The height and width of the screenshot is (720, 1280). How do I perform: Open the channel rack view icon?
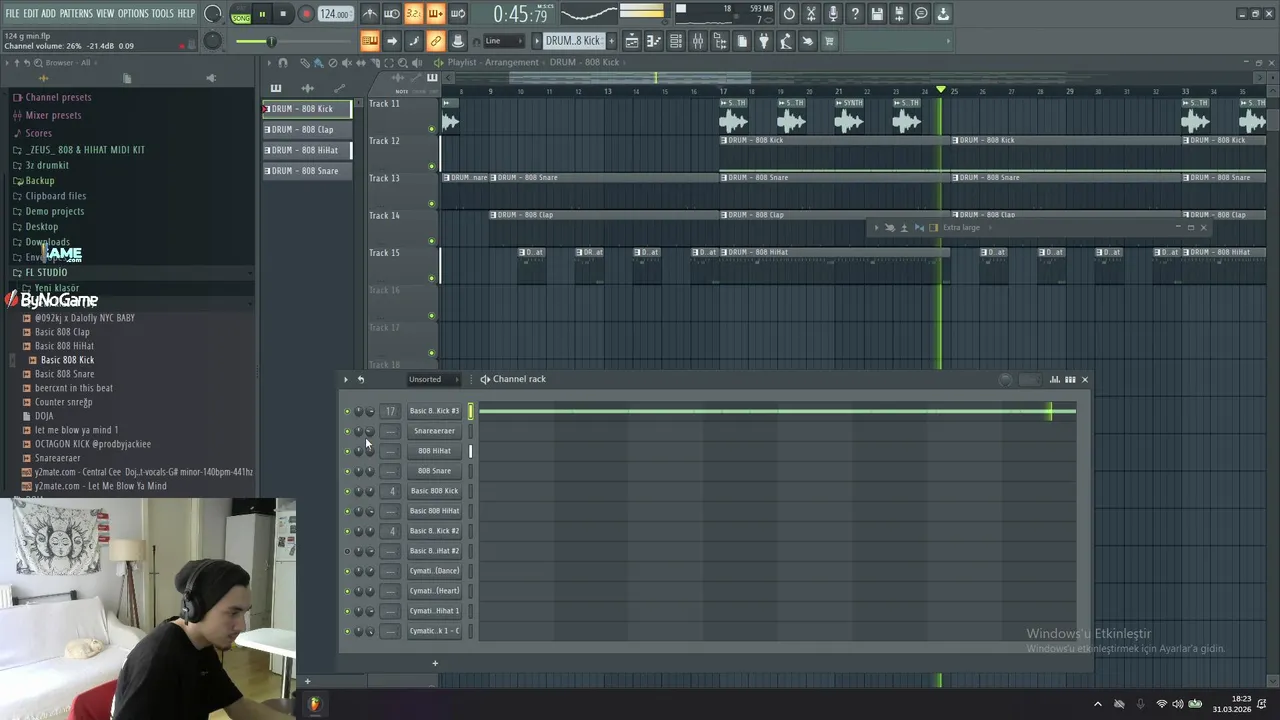tap(676, 41)
